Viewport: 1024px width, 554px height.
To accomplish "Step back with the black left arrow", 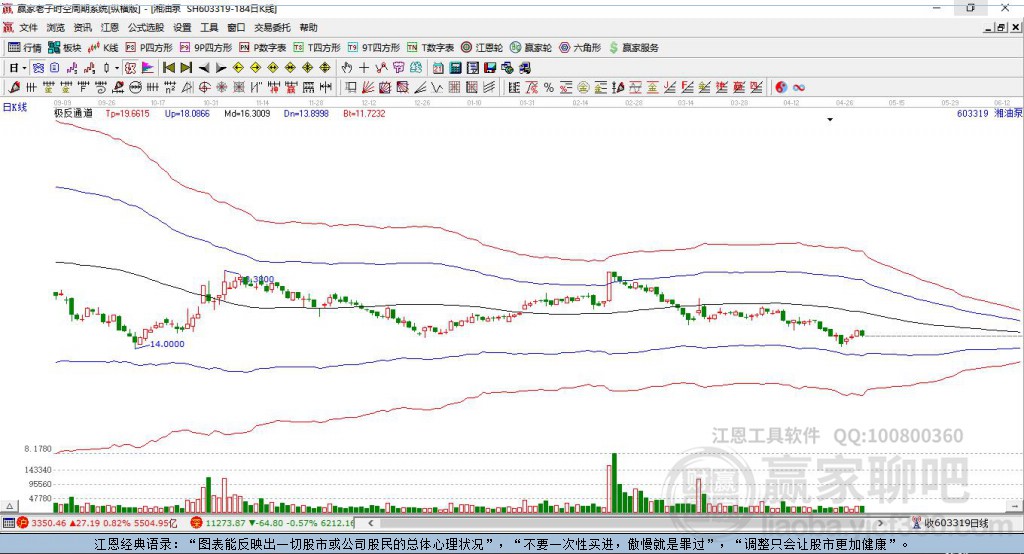I will pos(204,68).
